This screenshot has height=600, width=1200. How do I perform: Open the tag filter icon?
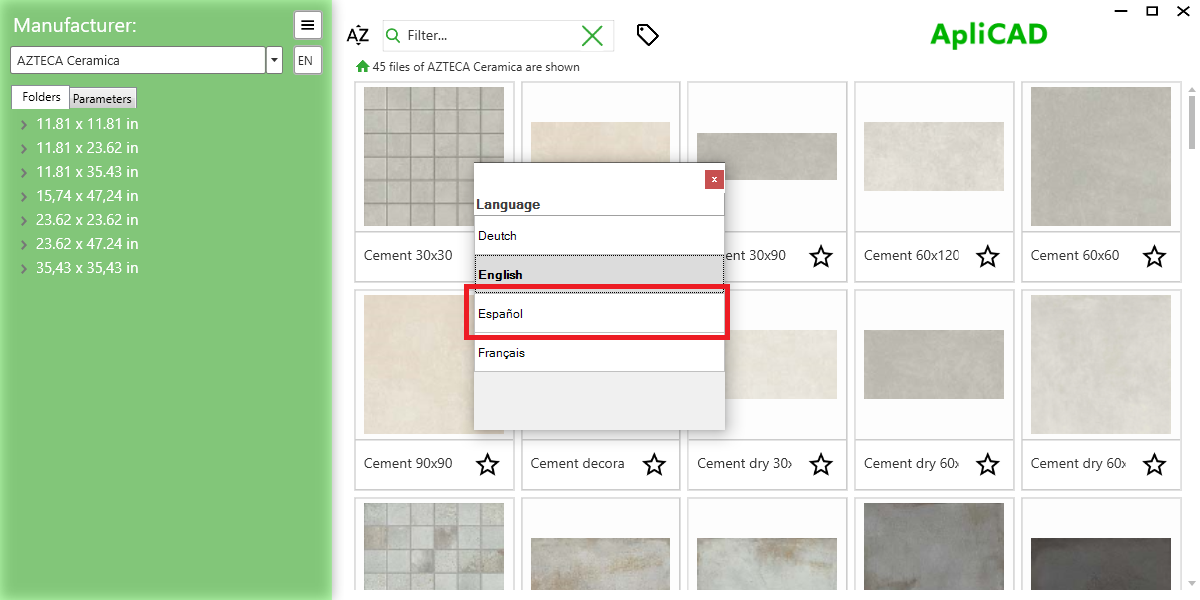tap(647, 34)
